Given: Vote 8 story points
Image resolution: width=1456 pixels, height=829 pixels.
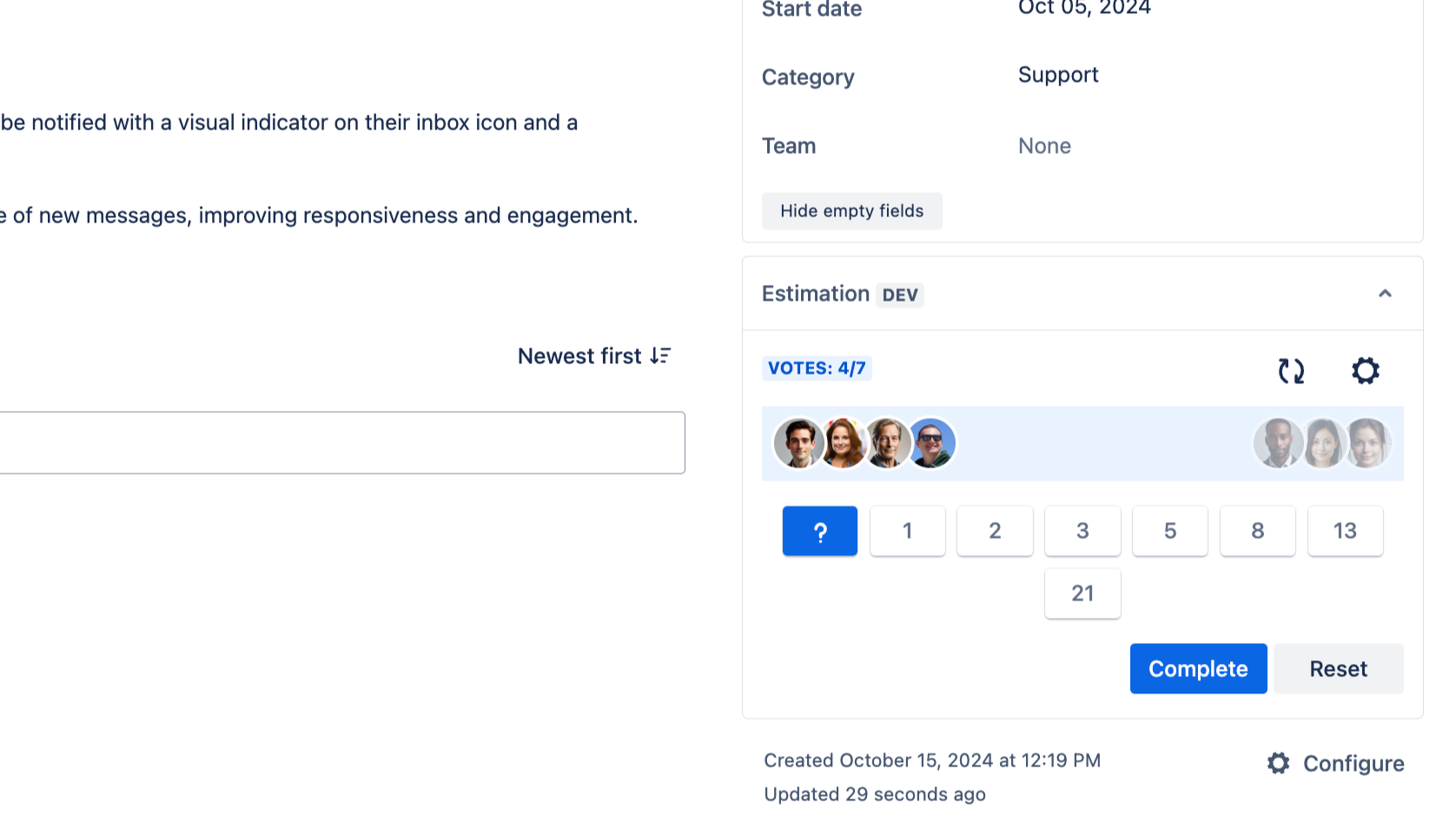Looking at the screenshot, I should (1257, 530).
